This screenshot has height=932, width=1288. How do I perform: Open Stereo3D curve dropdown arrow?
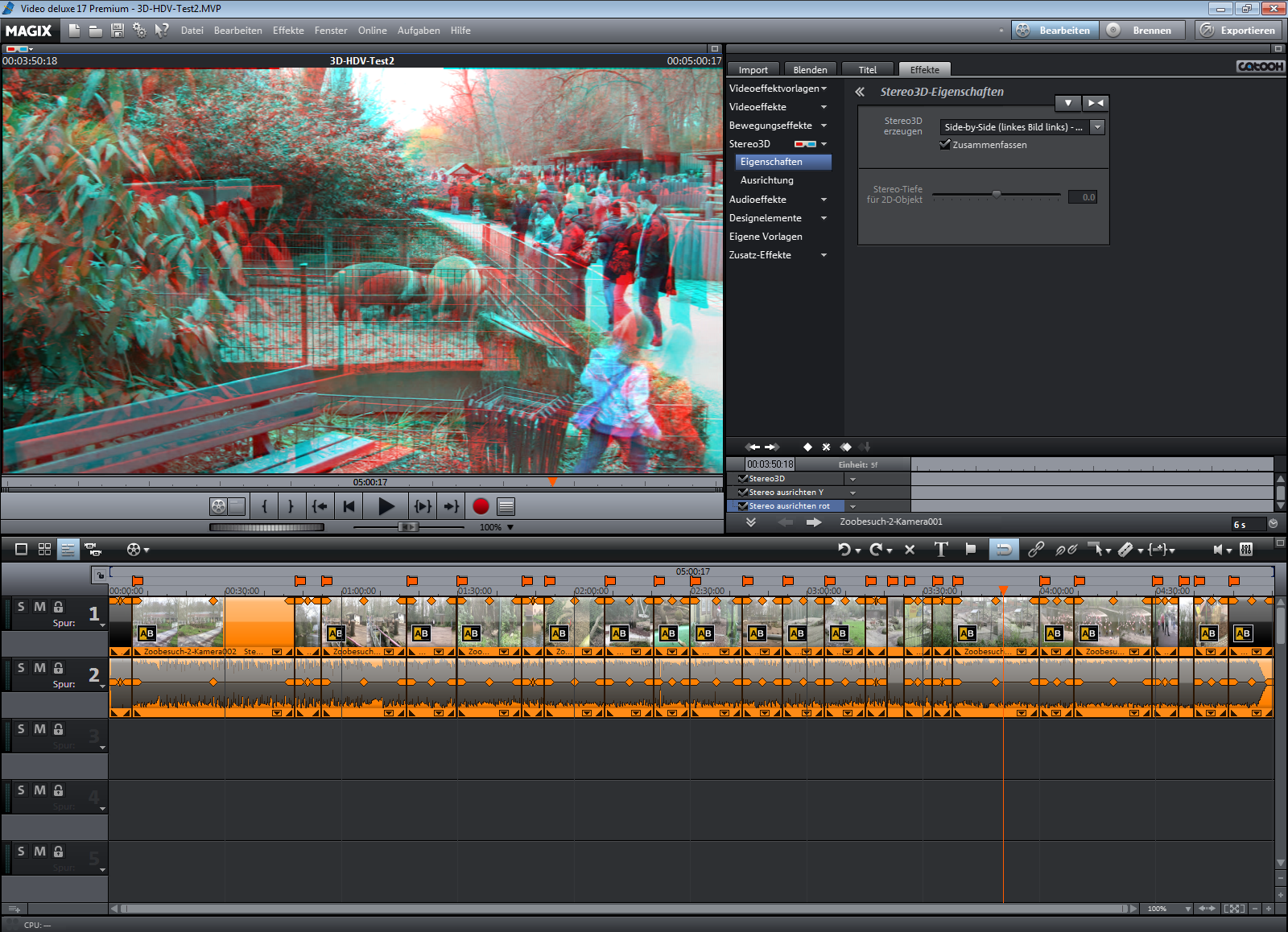(852, 479)
